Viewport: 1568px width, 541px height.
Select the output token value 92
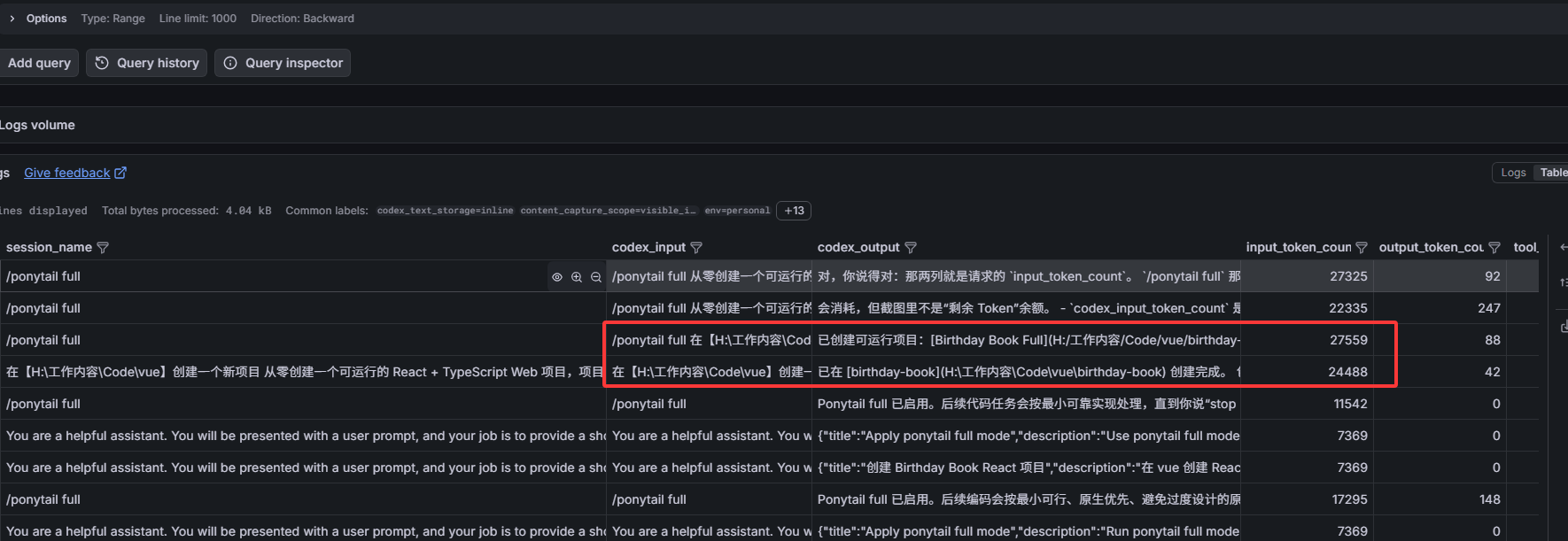coord(1493,276)
